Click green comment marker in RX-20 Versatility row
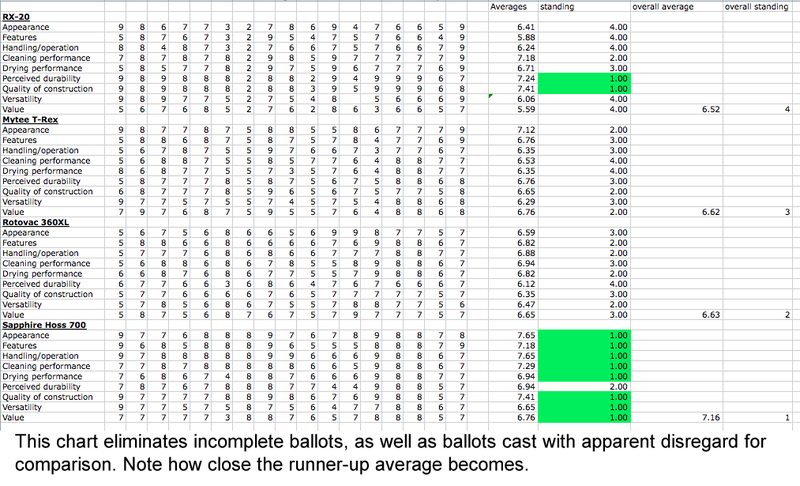Viewport: 800px width, 486px height. coord(491,96)
